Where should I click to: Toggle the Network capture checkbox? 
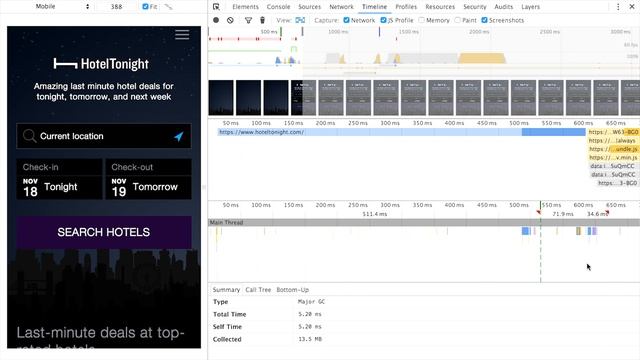(x=346, y=20)
